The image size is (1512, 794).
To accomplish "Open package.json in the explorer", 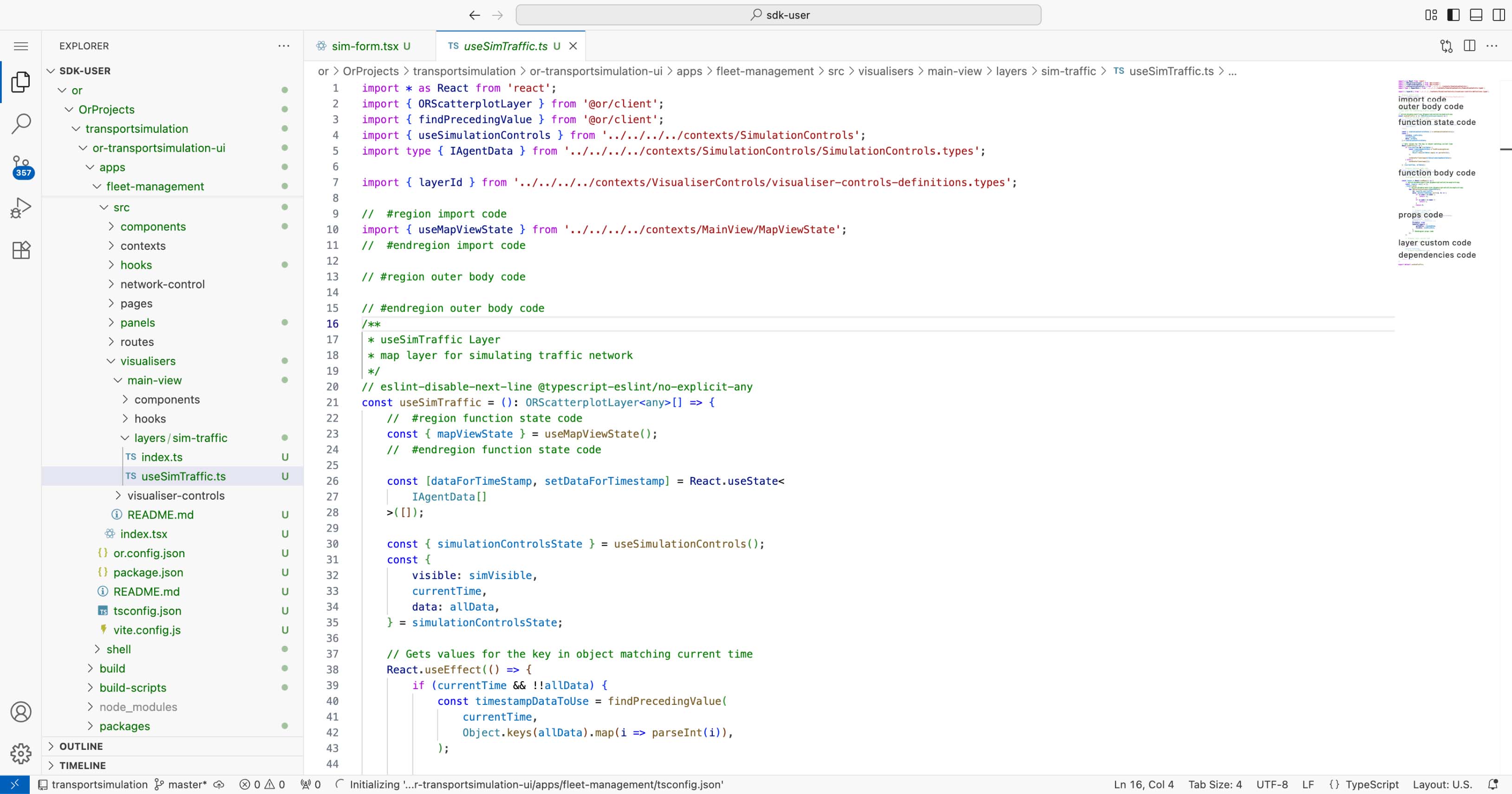I will coord(173,573).
